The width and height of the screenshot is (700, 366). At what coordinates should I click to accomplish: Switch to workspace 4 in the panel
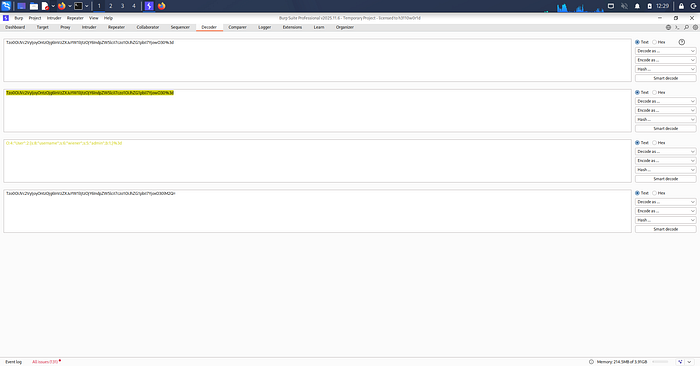[x=134, y=6]
